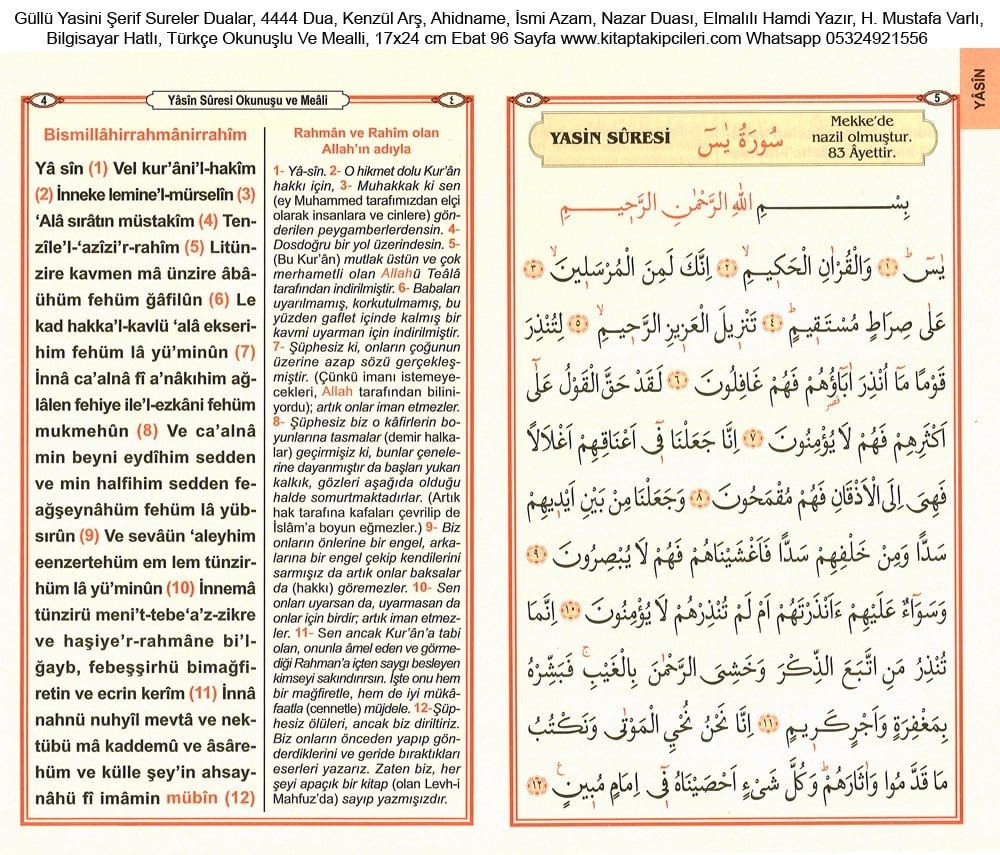Image resolution: width=1000 pixels, height=855 pixels.
Task: Click the Mekke'de nazil olmuştur 83 Âyettir note
Action: 862,136
